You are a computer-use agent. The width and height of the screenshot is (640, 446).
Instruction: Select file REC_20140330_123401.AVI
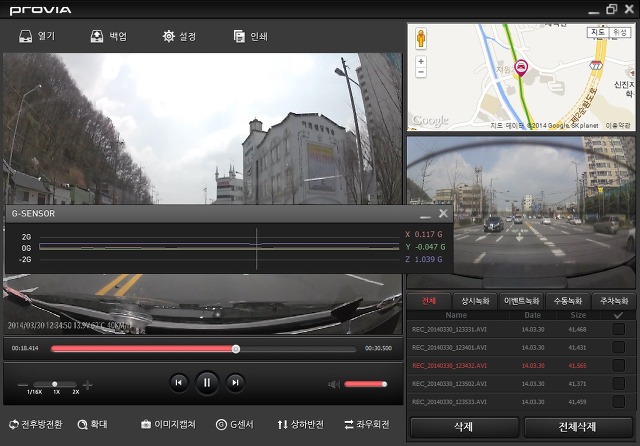pos(449,348)
